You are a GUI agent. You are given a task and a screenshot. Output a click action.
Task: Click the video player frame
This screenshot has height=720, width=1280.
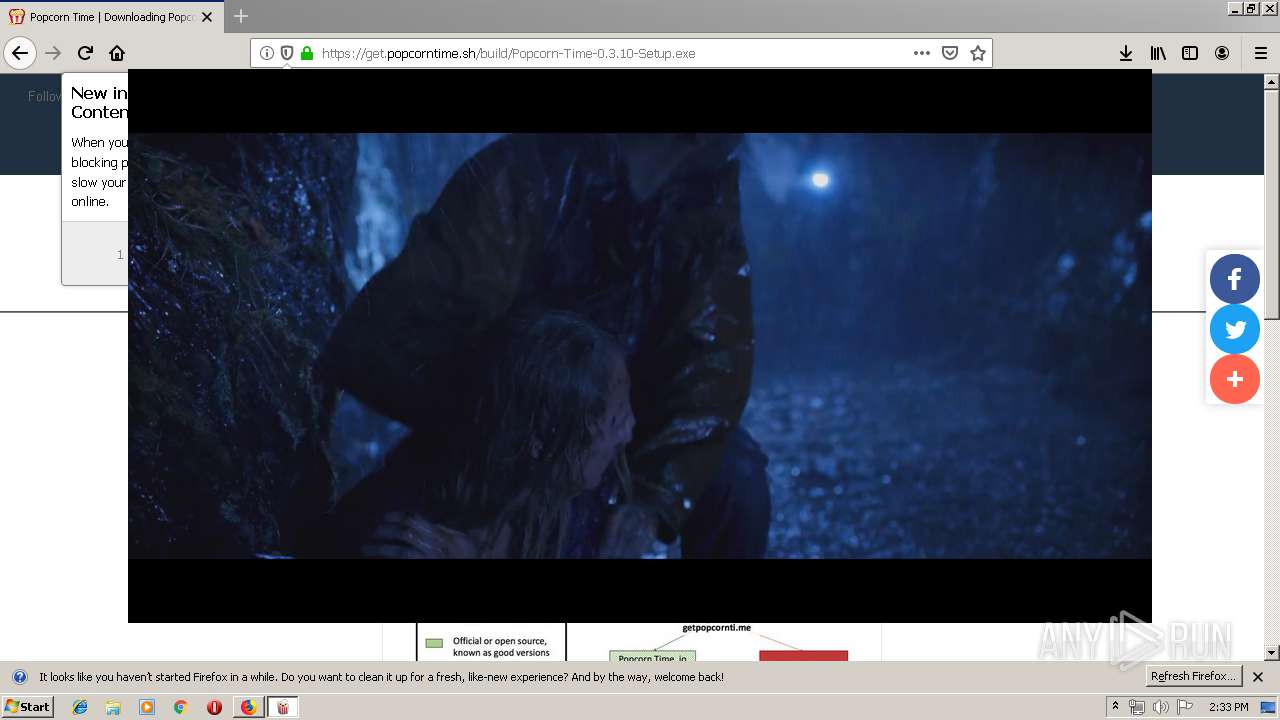(640, 346)
